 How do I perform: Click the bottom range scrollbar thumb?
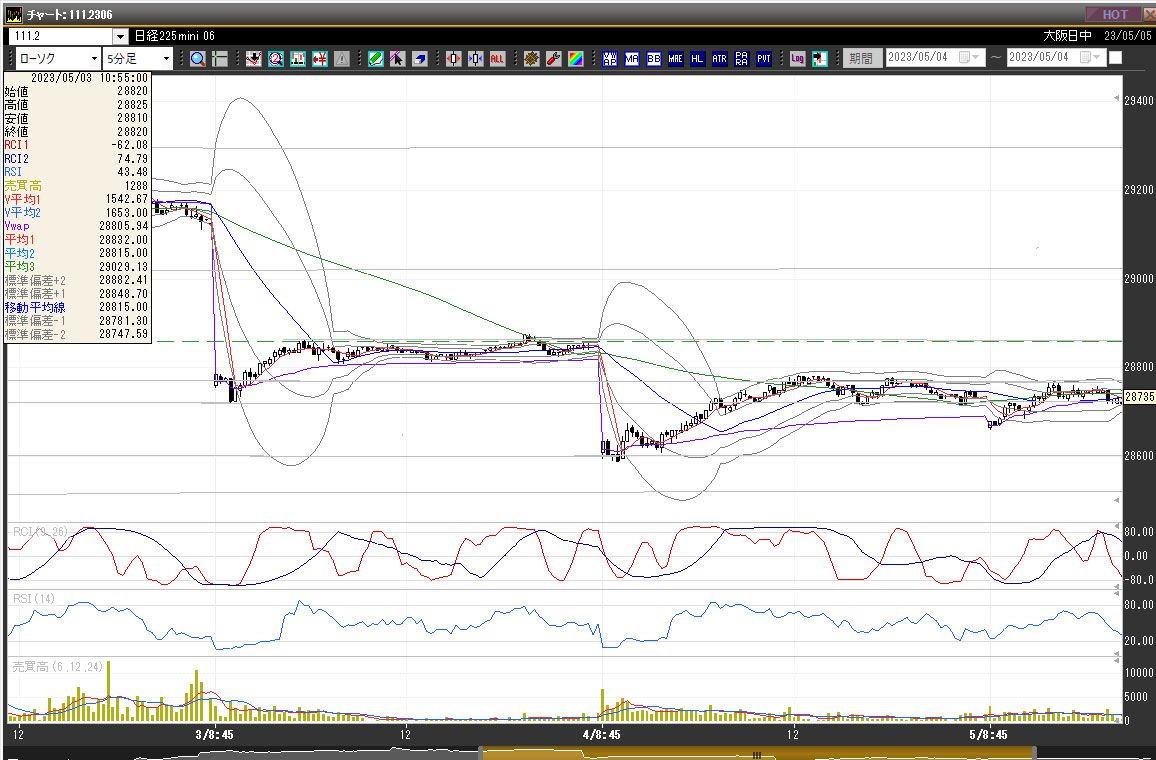(757, 753)
